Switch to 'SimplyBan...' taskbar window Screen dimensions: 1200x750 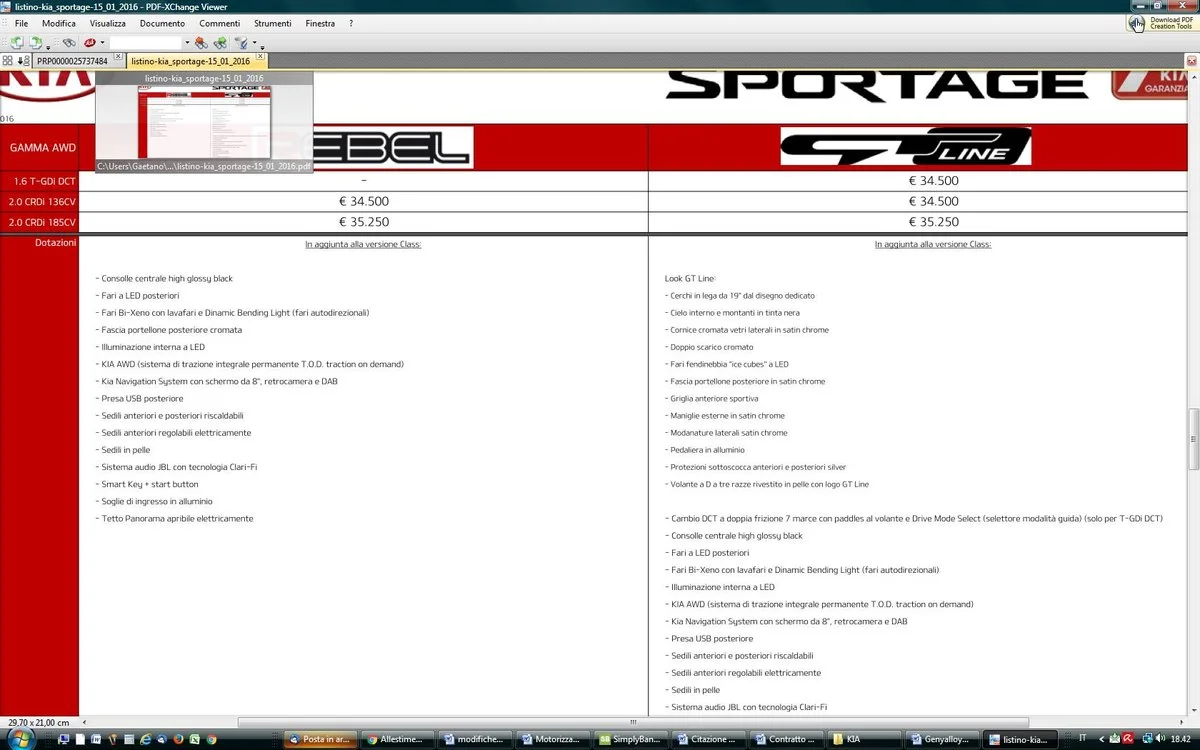tap(631, 739)
